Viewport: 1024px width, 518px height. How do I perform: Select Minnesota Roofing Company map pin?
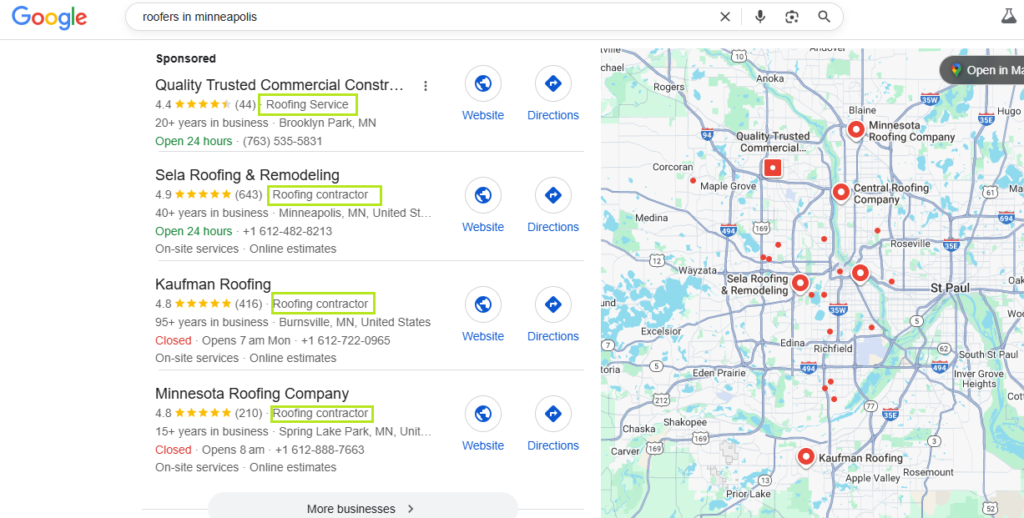[x=856, y=129]
